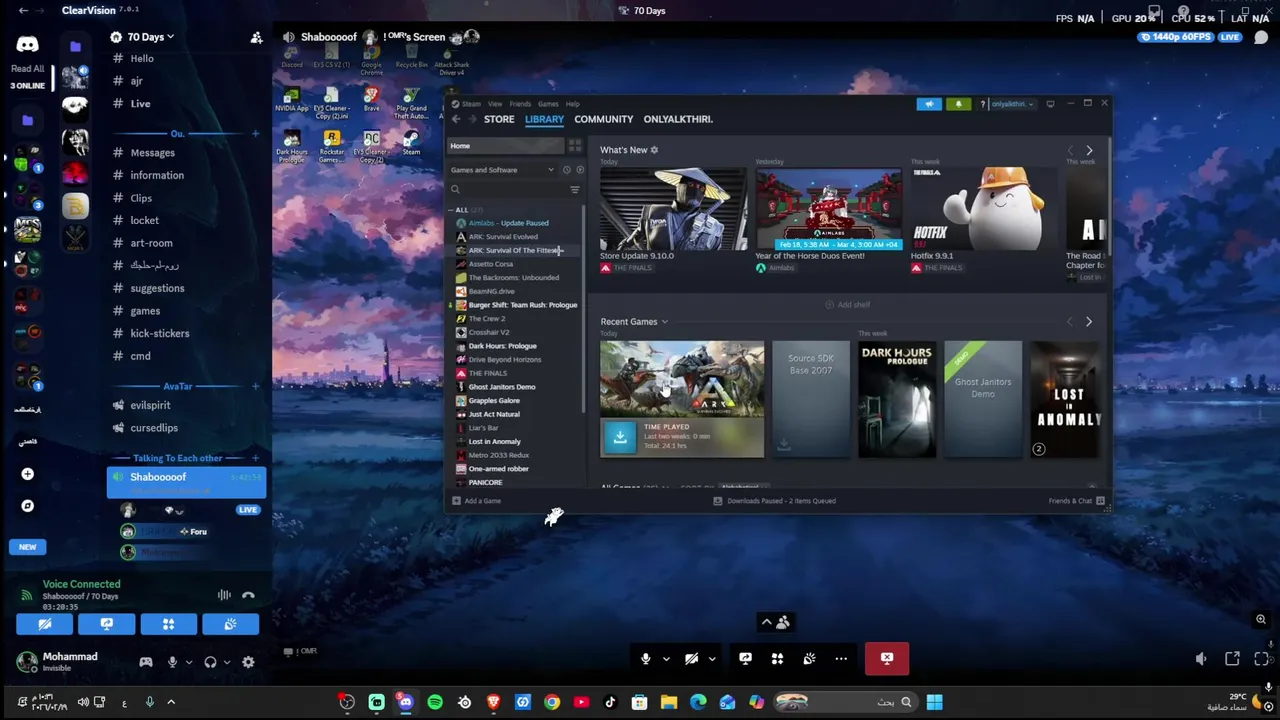Open Friends & Chat in Steam
The width and height of the screenshot is (1280, 720).
click(x=1076, y=501)
